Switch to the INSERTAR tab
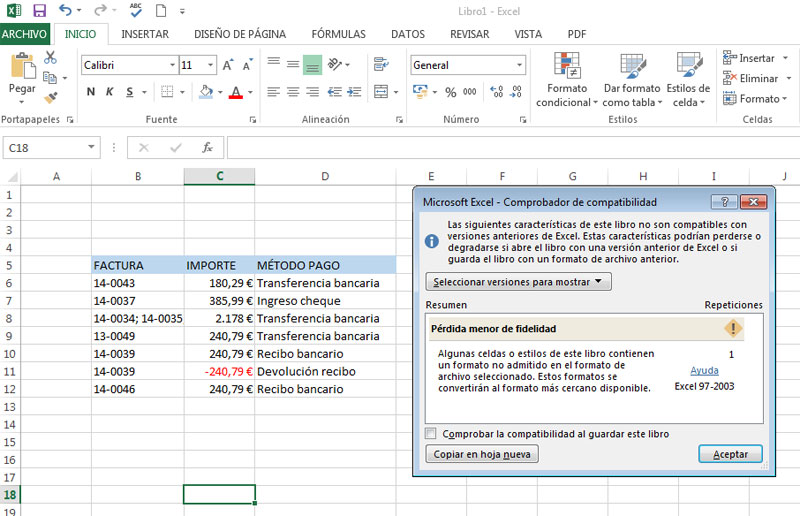This screenshot has height=516, width=800. click(145, 34)
